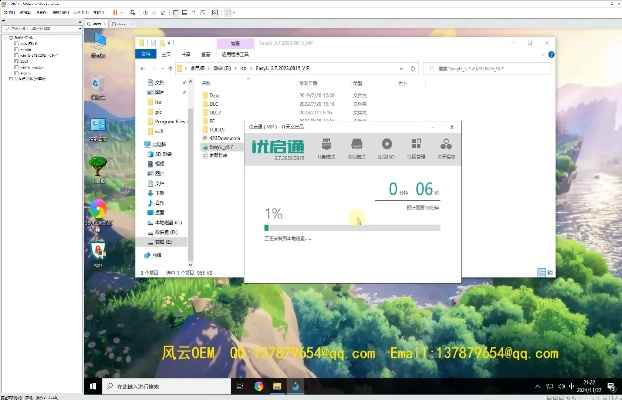The width and height of the screenshot is (622, 400).
Task: Select Recycle Bin desktop icon
Action: (x=98, y=87)
